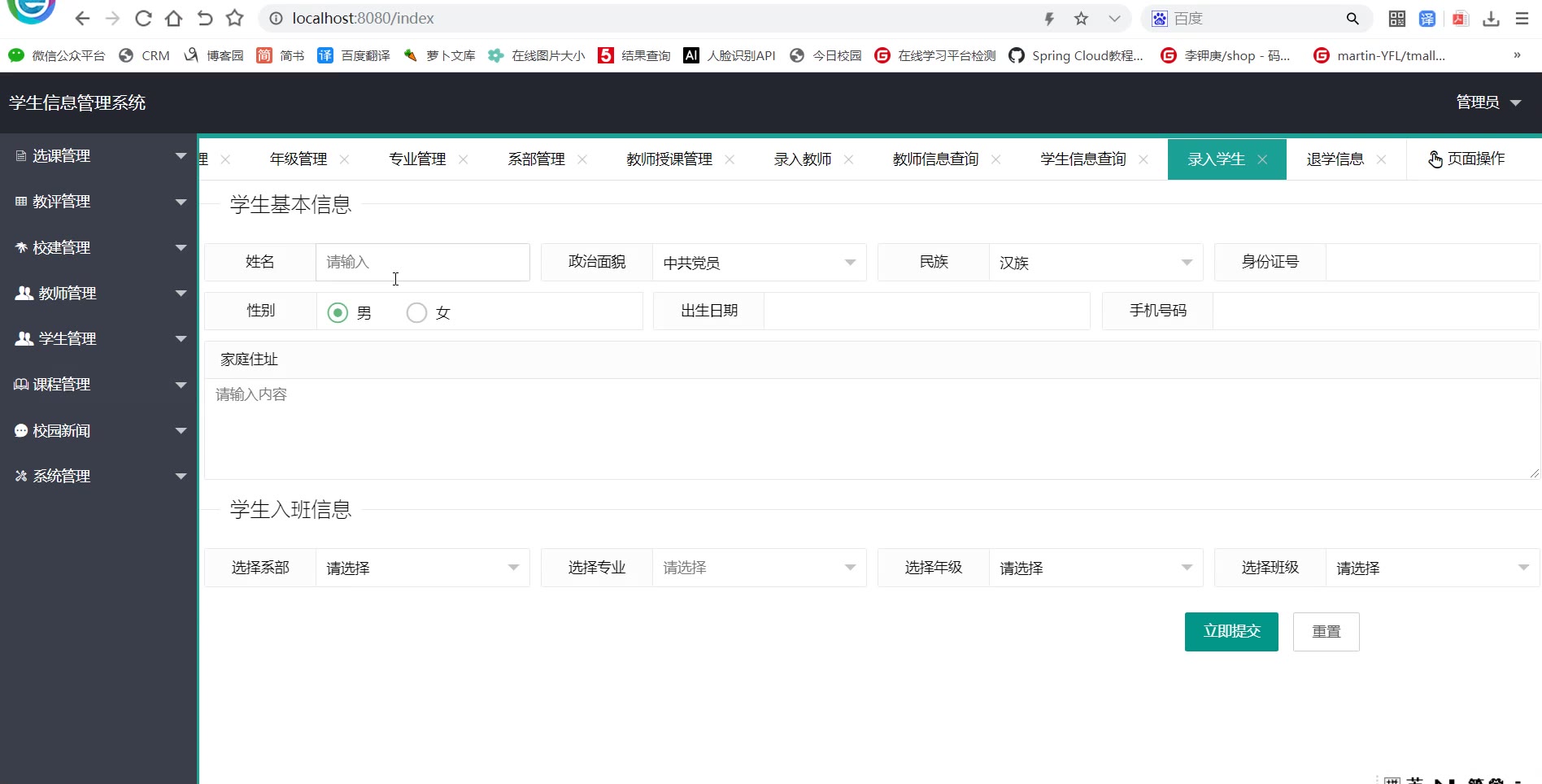Expand 学生管理 sidebar menu

[x=99, y=338]
